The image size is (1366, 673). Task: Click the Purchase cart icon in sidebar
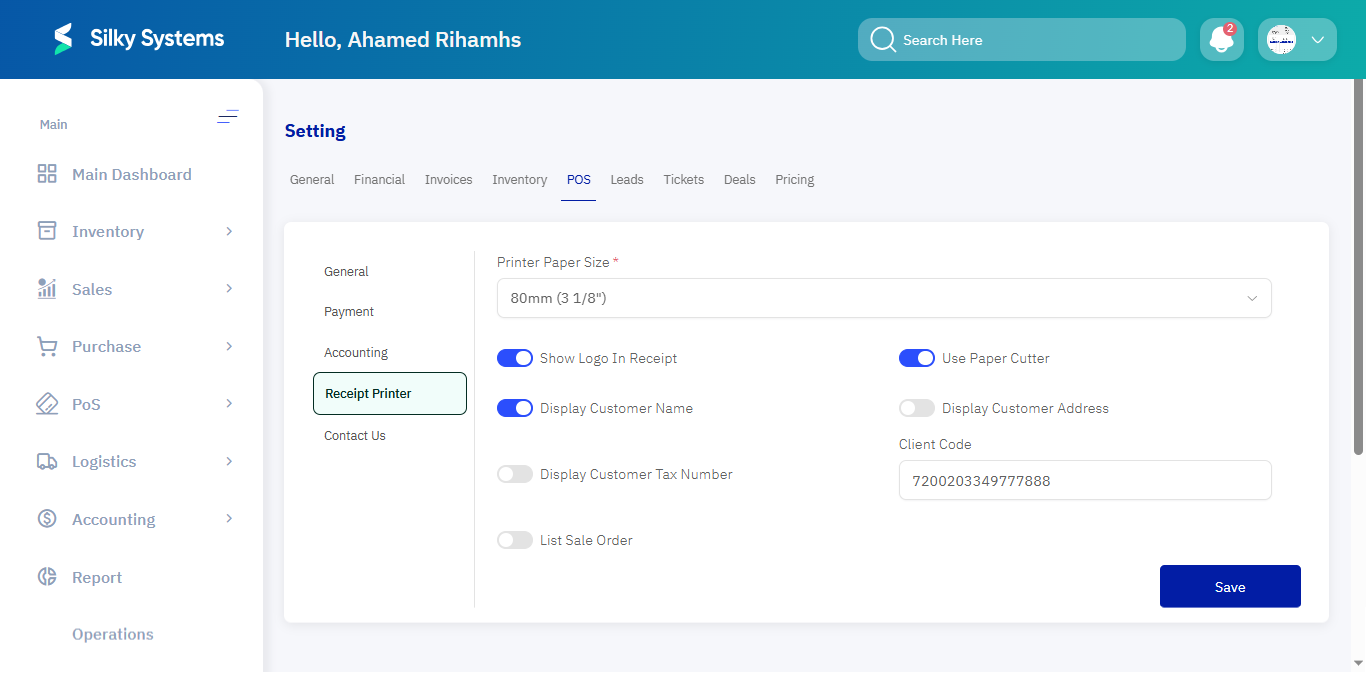(x=47, y=347)
